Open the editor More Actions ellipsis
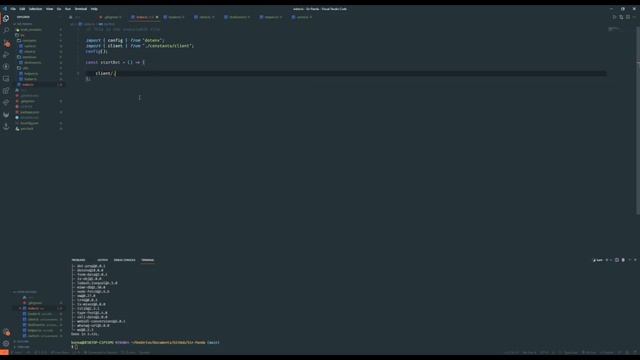This screenshot has height=360, width=640. click(634, 17)
